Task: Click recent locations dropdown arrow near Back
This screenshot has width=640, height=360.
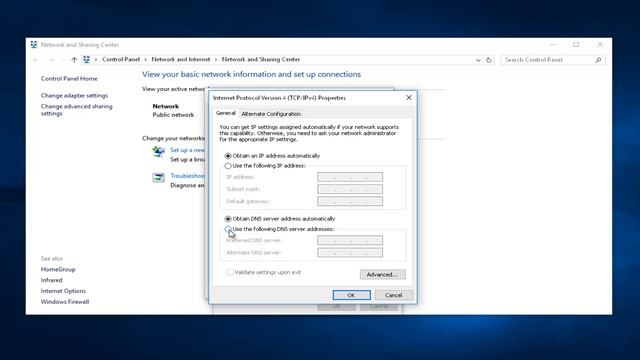Action: [62, 60]
